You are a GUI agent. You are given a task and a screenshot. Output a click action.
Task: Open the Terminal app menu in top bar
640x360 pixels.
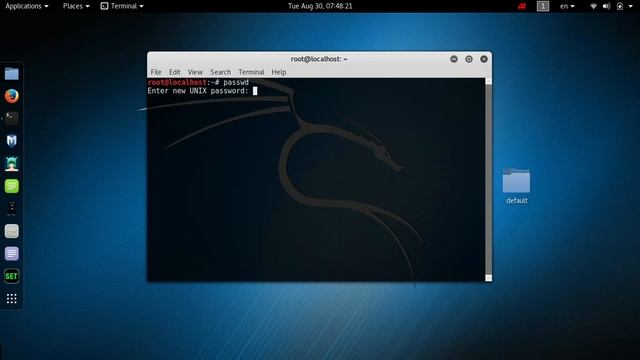tap(122, 6)
